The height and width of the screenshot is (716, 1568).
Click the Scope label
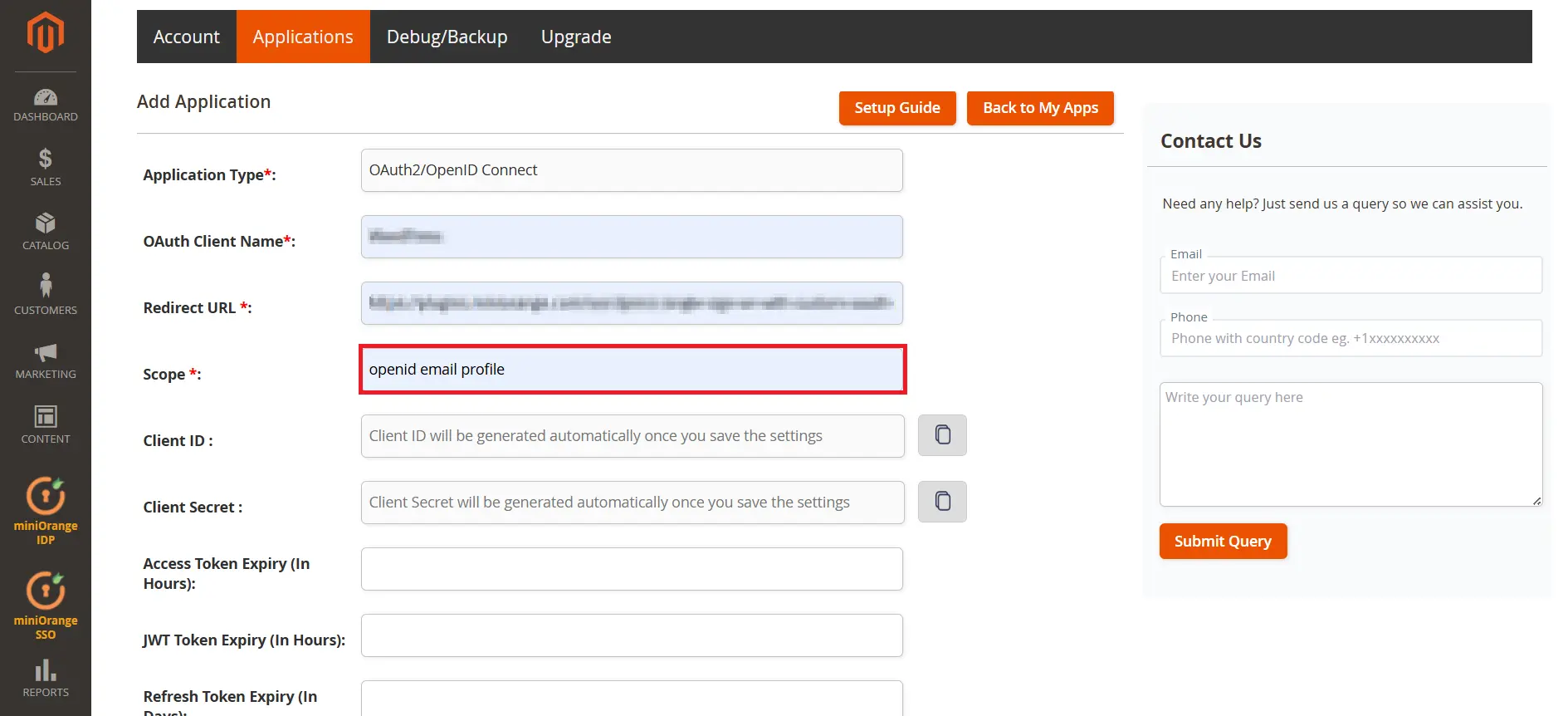tap(172, 374)
